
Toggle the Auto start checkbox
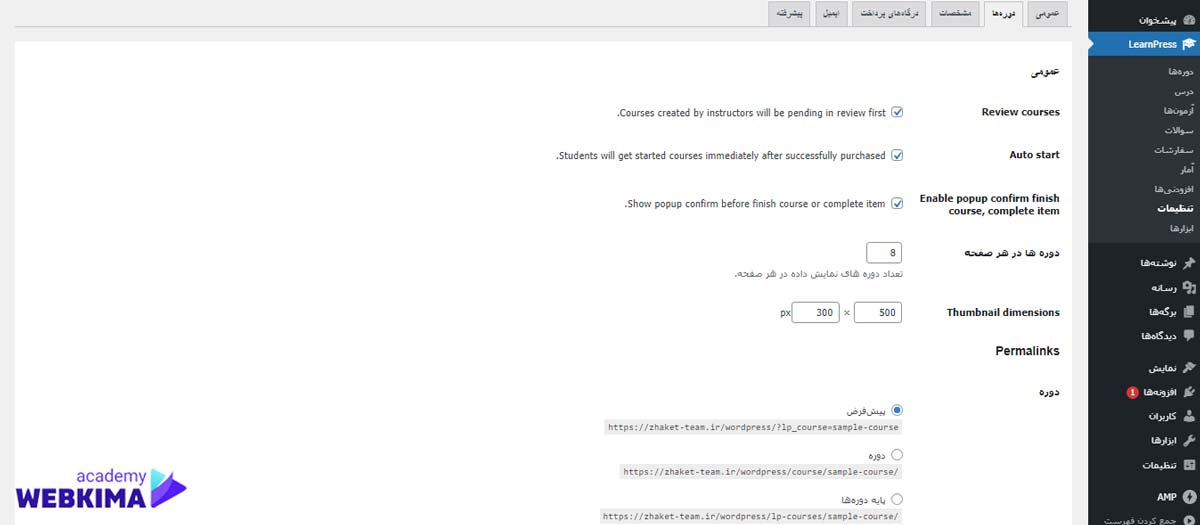point(897,155)
